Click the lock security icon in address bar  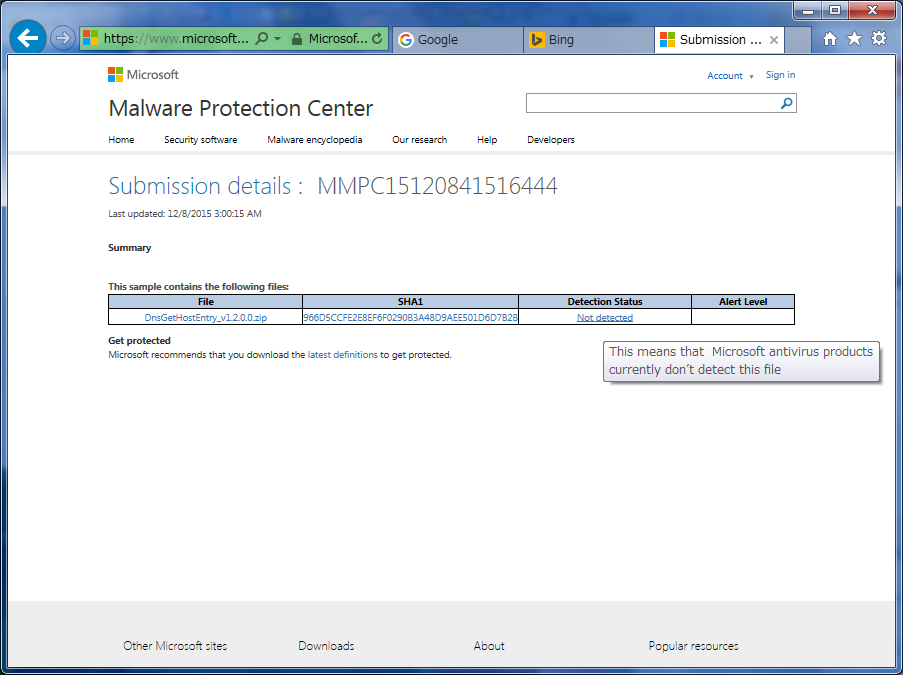click(x=297, y=39)
